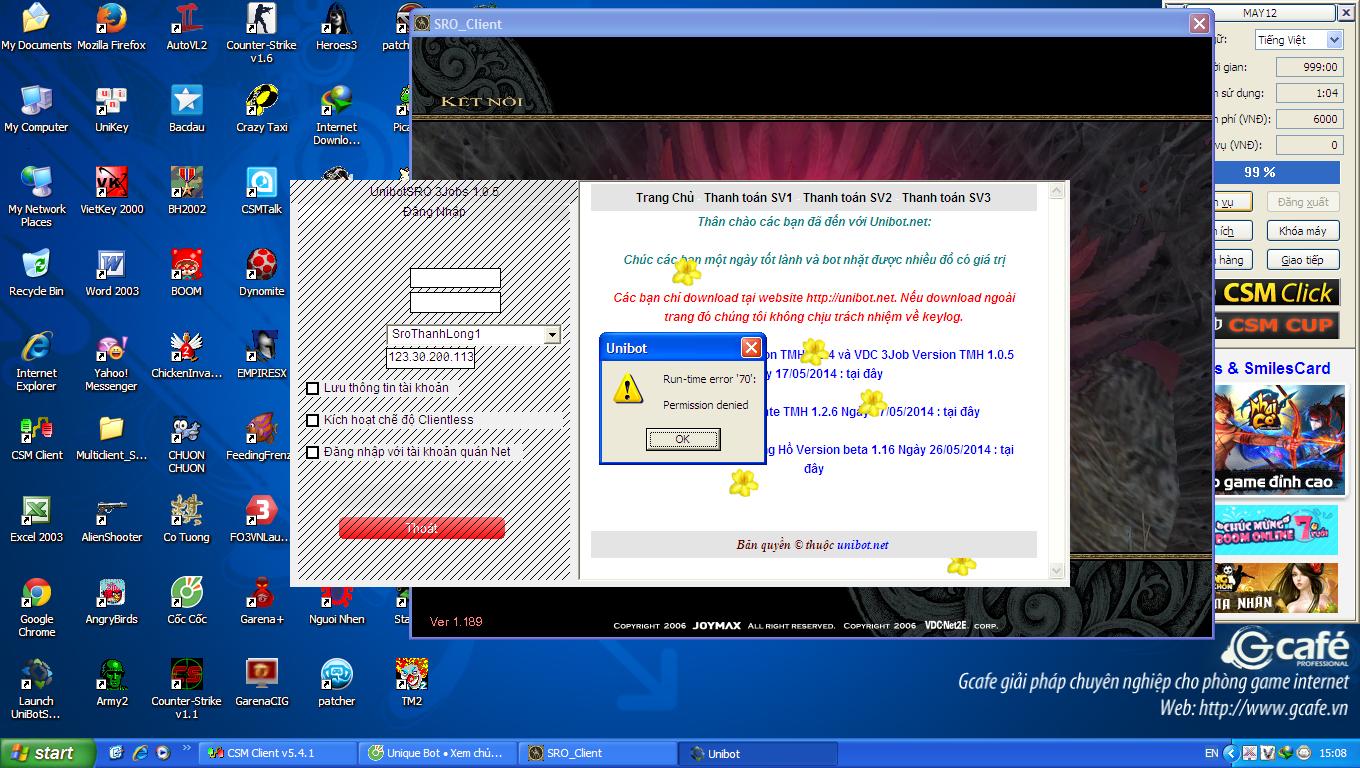Expand hidden tray icons with the tray arrow
The image size is (1360, 768).
1230,753
